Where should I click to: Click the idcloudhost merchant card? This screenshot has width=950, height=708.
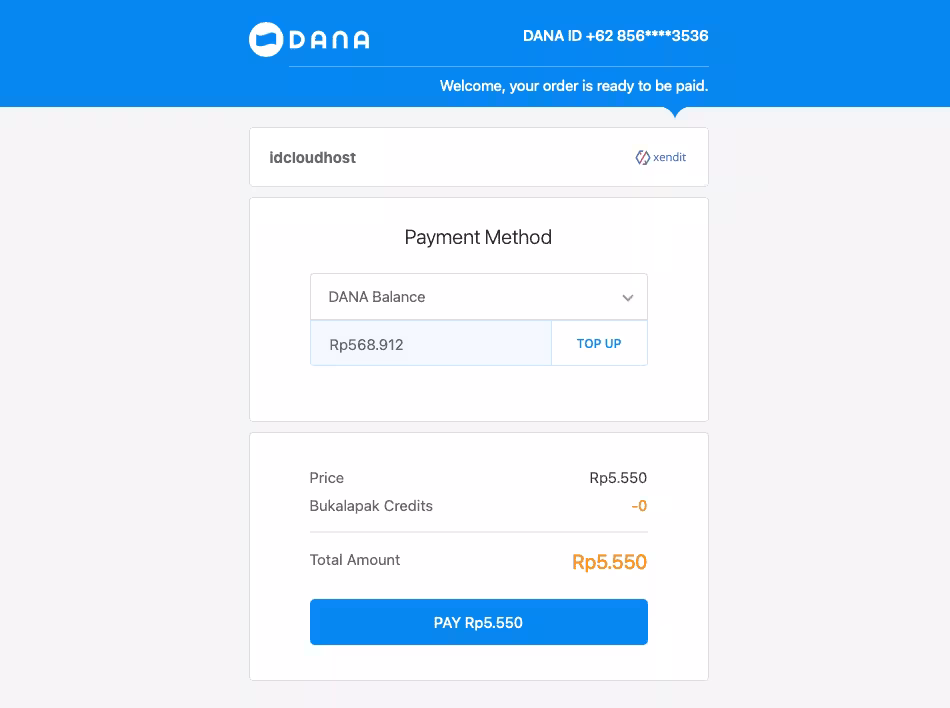479,157
